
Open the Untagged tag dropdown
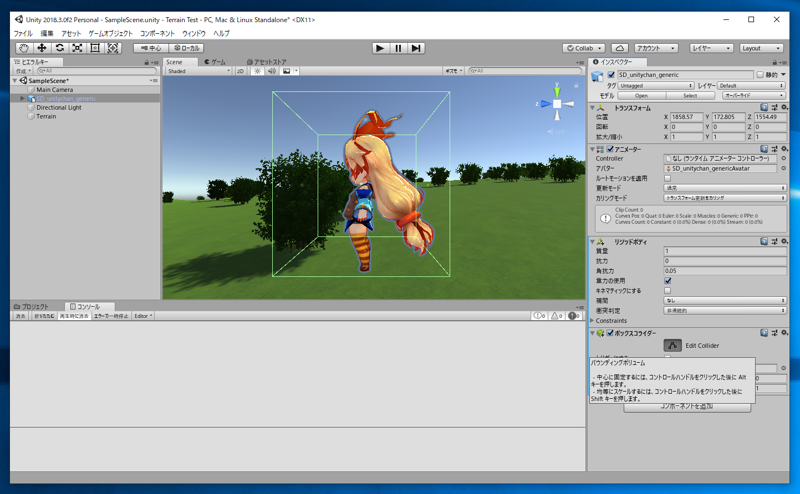coord(656,86)
